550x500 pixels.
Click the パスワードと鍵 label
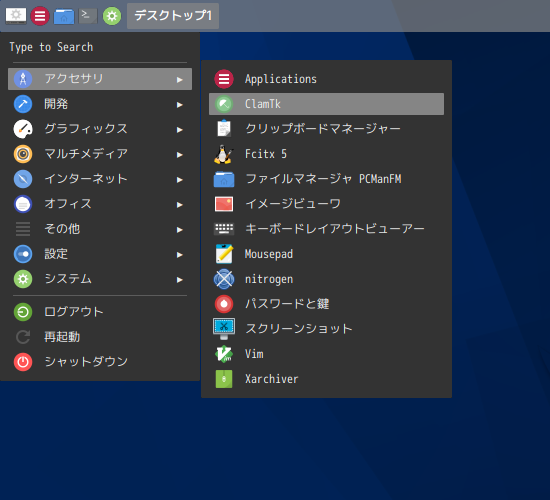tap(287, 304)
